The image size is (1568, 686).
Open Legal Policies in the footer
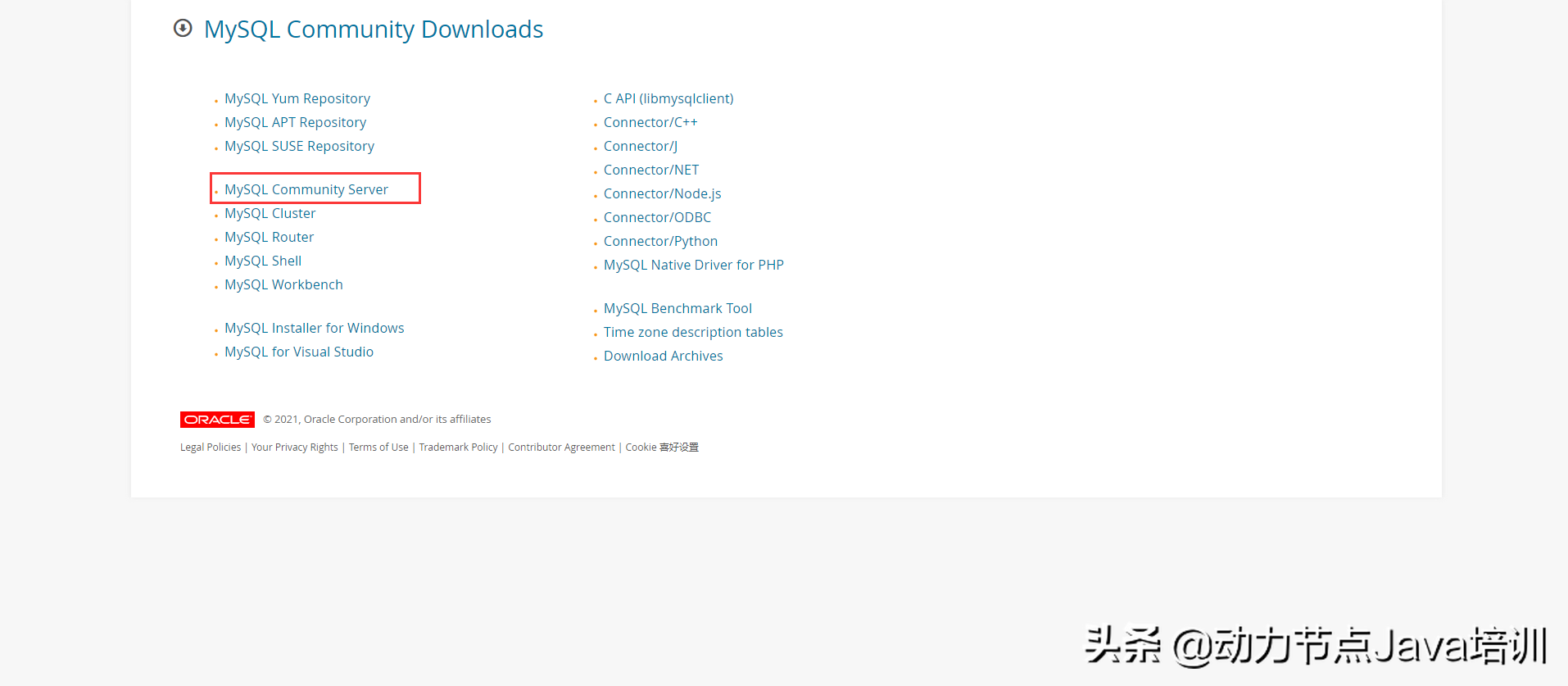(x=211, y=447)
